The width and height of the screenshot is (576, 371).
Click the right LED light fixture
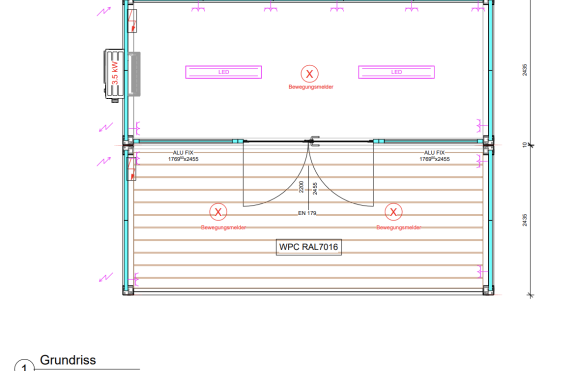(396, 72)
